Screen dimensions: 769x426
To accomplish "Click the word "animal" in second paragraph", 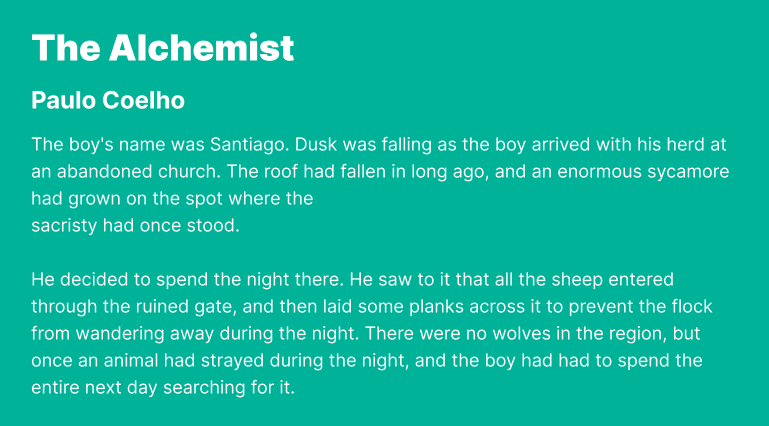I will (134, 360).
